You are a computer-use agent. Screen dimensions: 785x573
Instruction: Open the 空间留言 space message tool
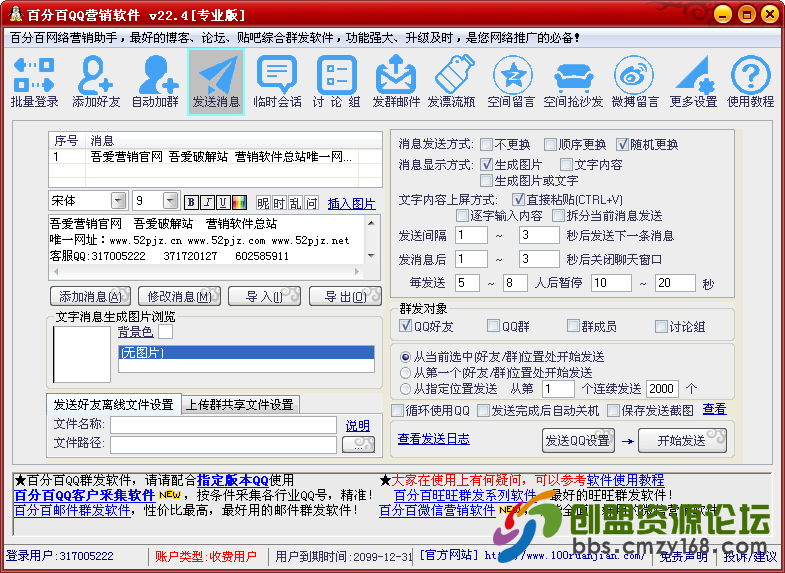(x=511, y=82)
